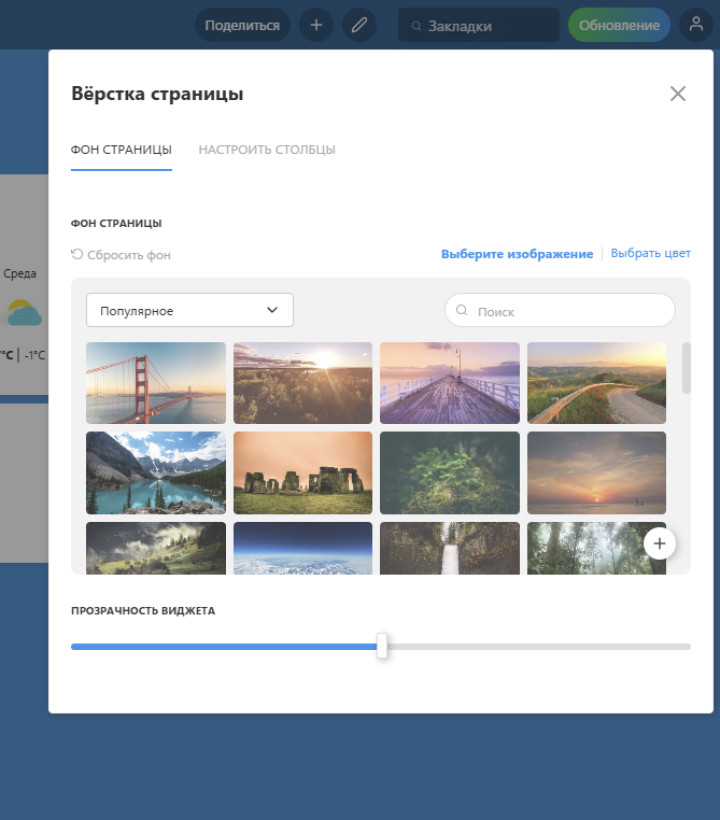Click the Закладки search field

click(x=478, y=26)
